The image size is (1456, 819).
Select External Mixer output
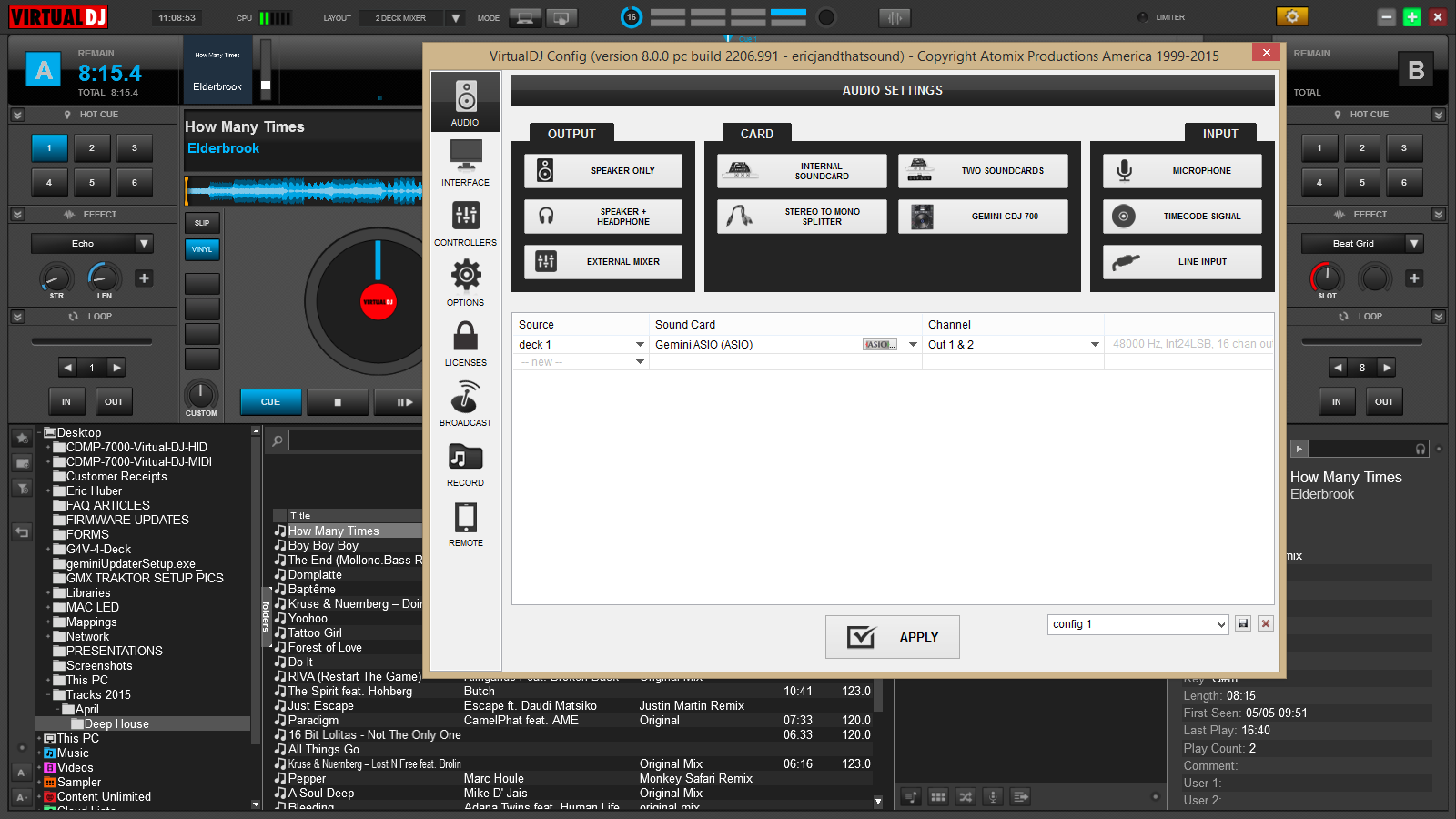coord(603,262)
